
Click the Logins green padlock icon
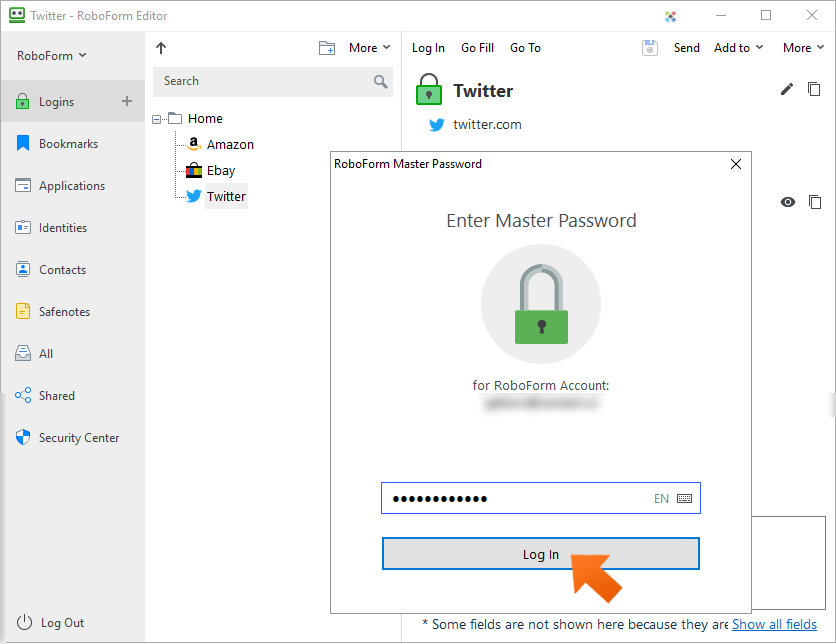[x=22, y=101]
